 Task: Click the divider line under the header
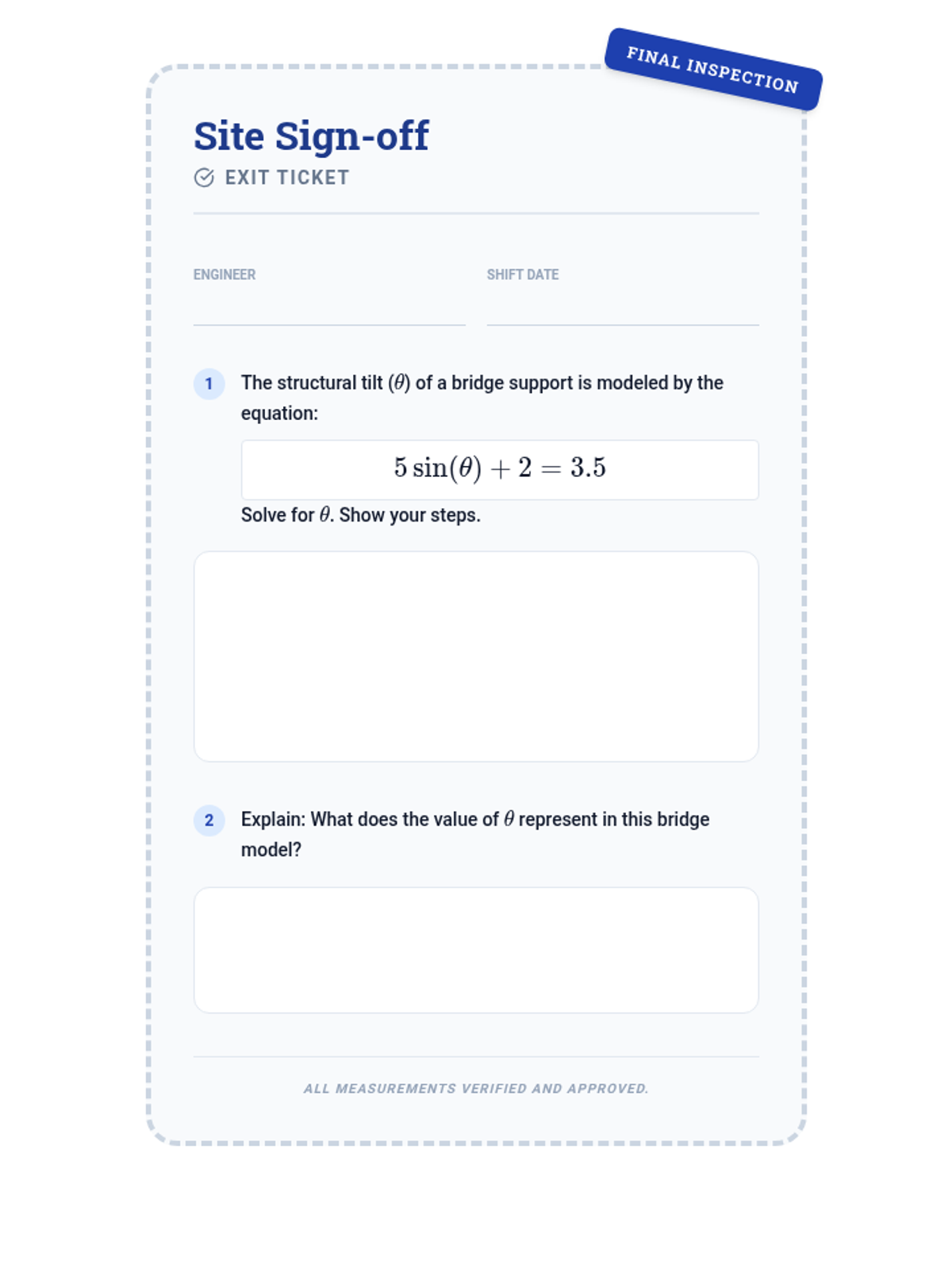[476, 214]
